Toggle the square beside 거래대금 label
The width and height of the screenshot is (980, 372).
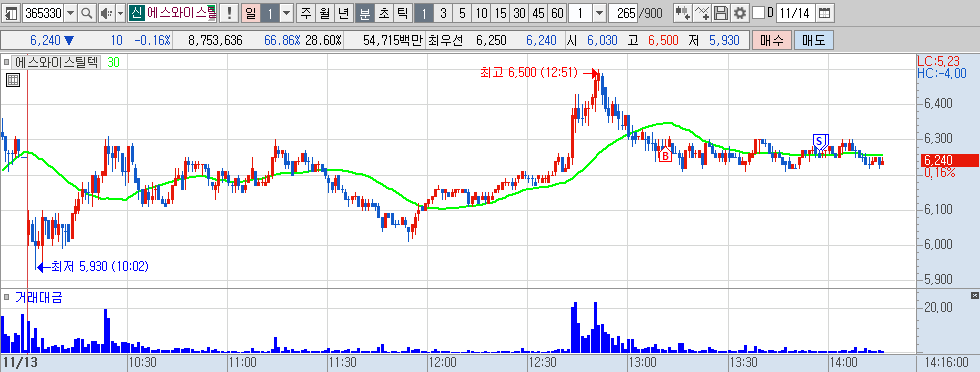coord(6,297)
